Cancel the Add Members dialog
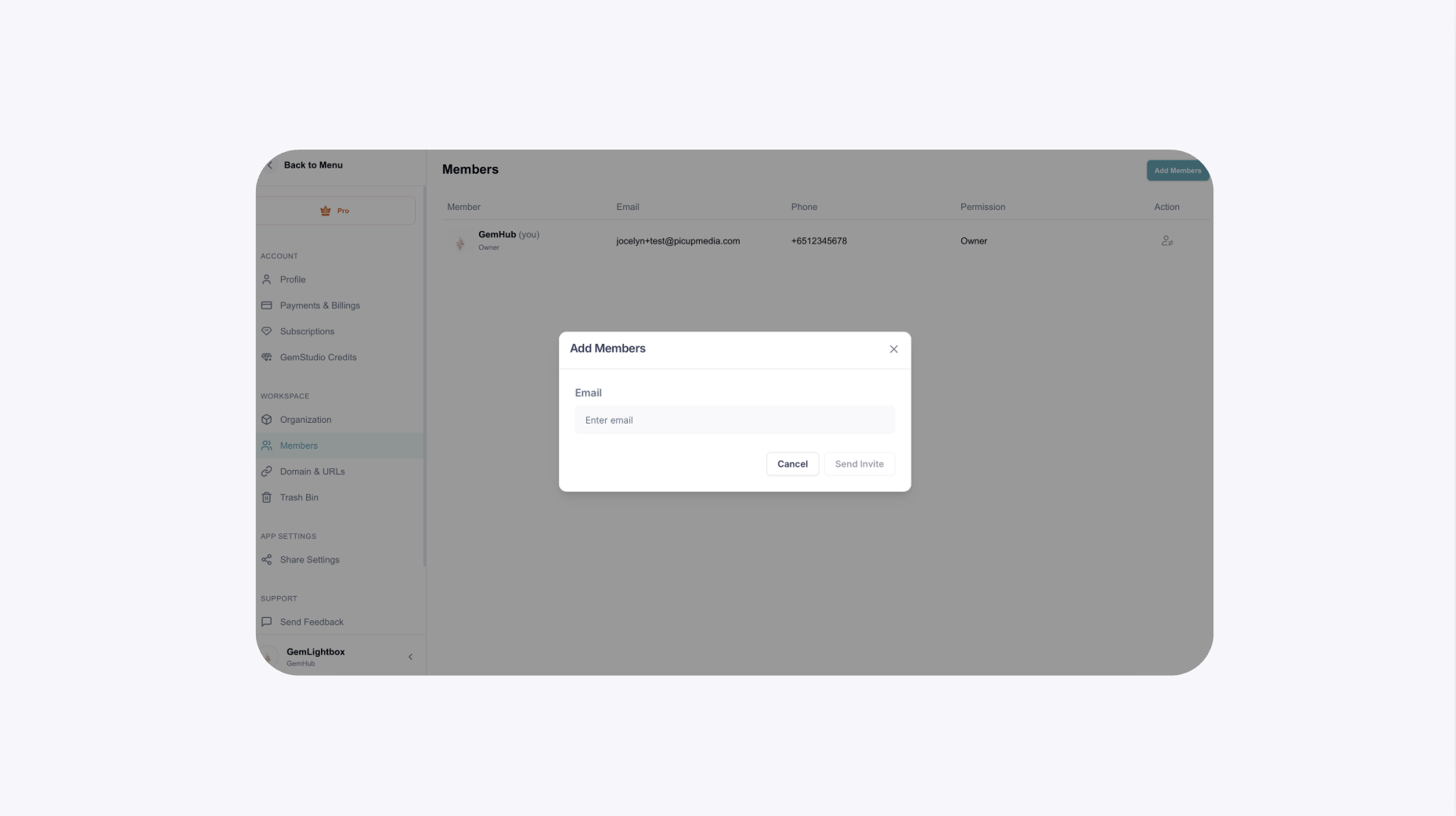This screenshot has height=816, width=1456. coord(792,464)
